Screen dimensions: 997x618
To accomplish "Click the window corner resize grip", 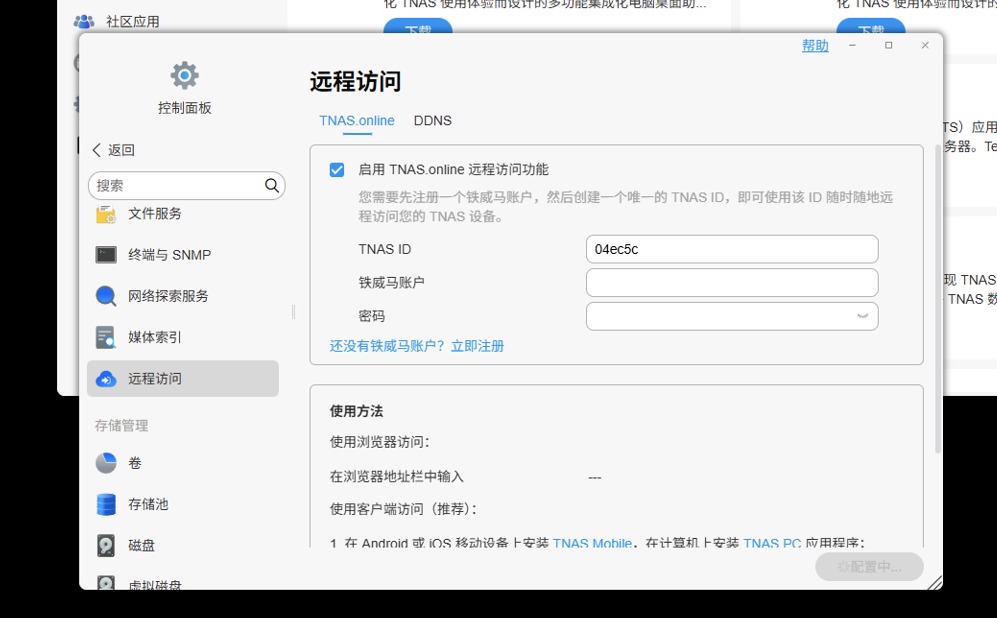I will pyautogui.click(x=934, y=582).
